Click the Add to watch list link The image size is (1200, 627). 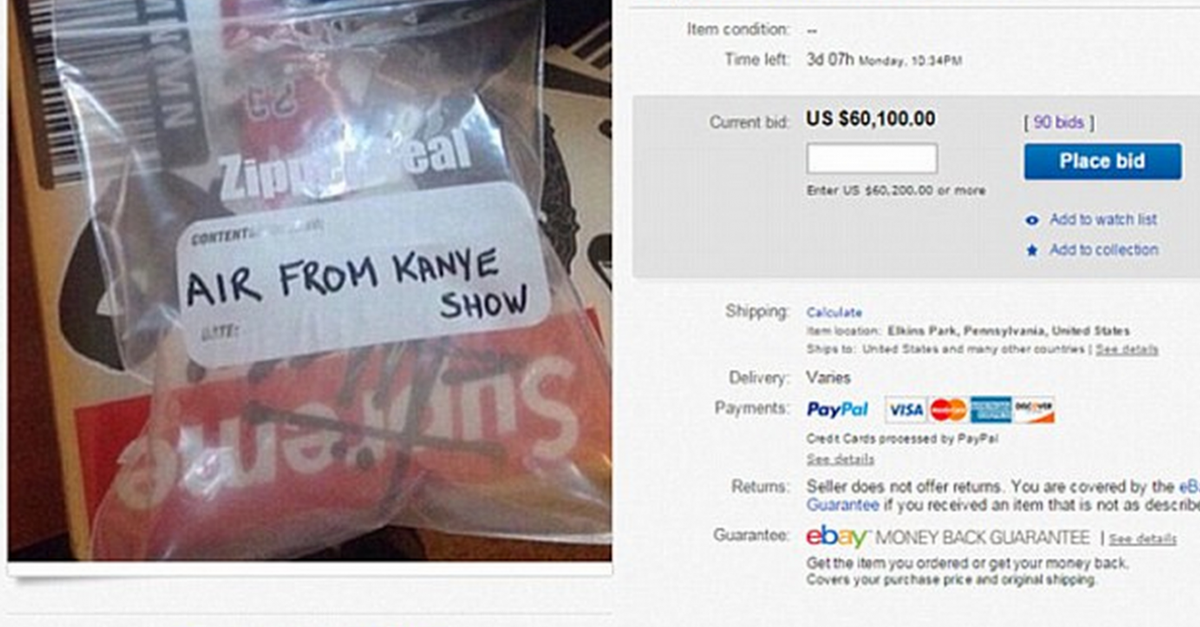(x=1103, y=220)
